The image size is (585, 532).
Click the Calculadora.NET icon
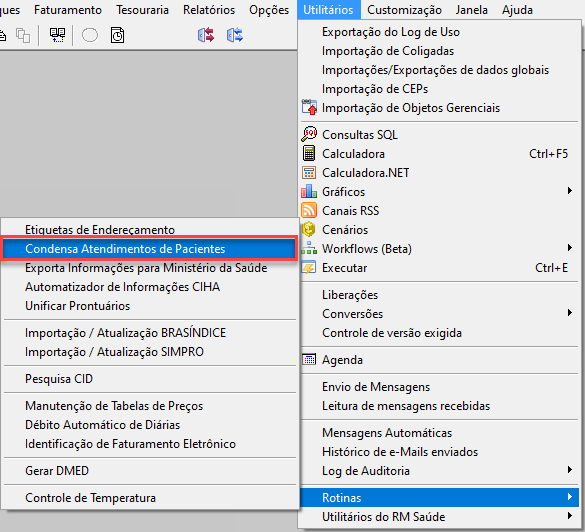pyautogui.click(x=309, y=172)
